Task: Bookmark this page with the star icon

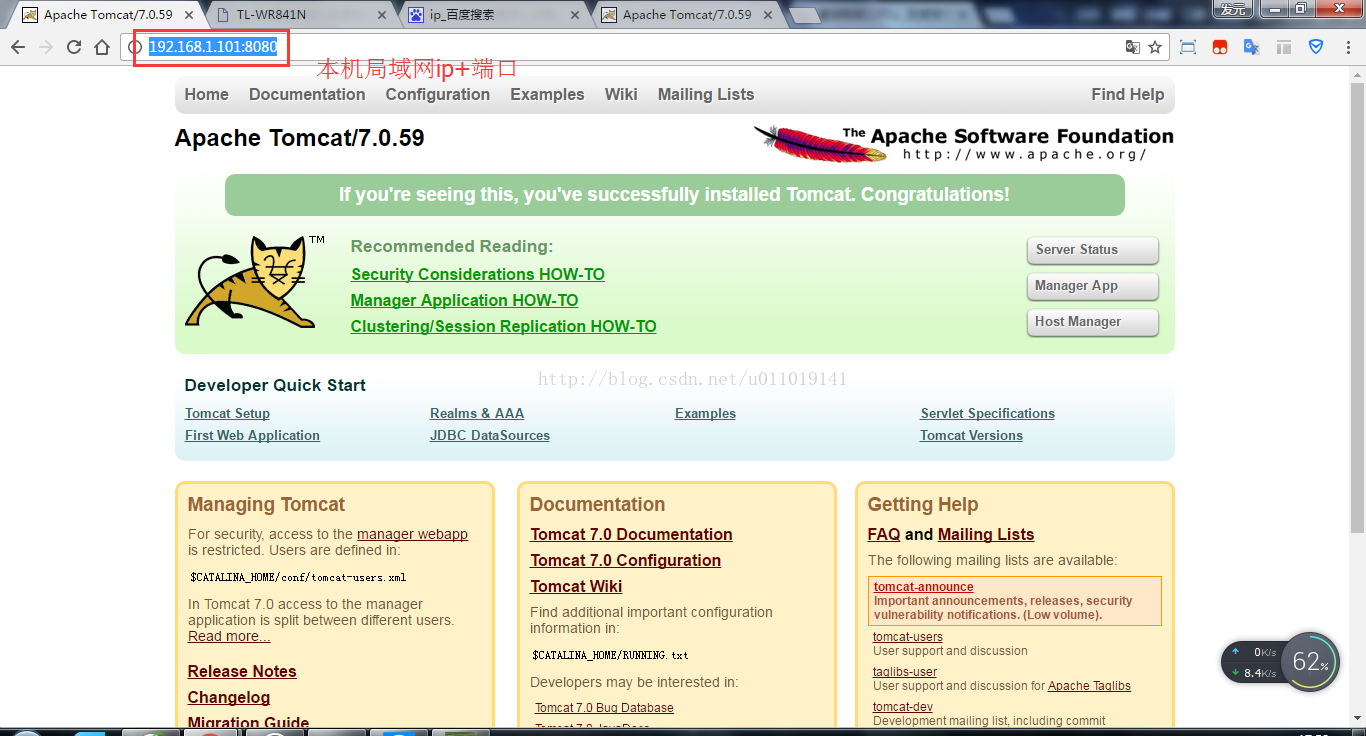Action: point(1155,47)
